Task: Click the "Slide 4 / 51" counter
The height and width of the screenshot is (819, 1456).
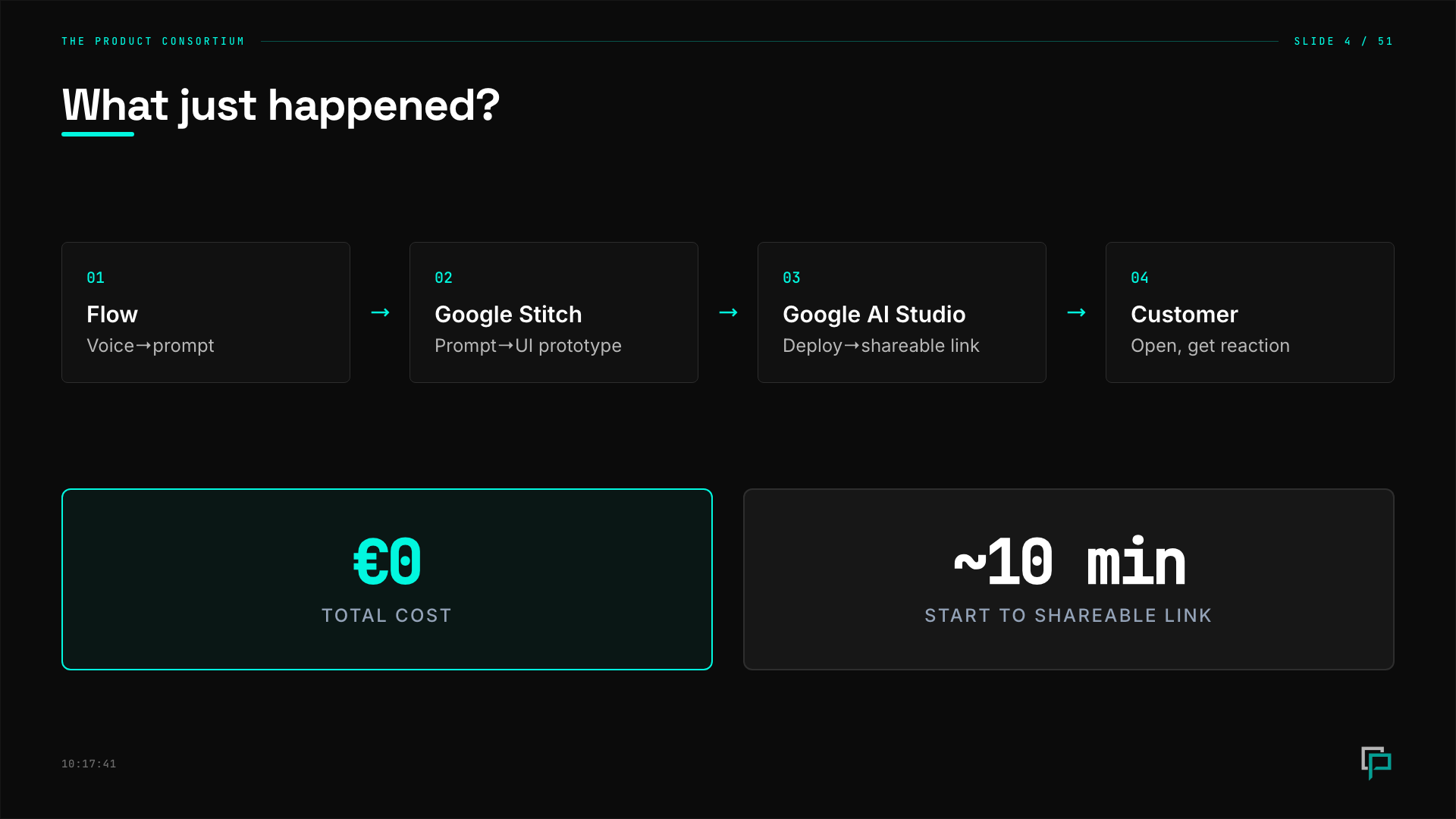Action: pos(1343,42)
